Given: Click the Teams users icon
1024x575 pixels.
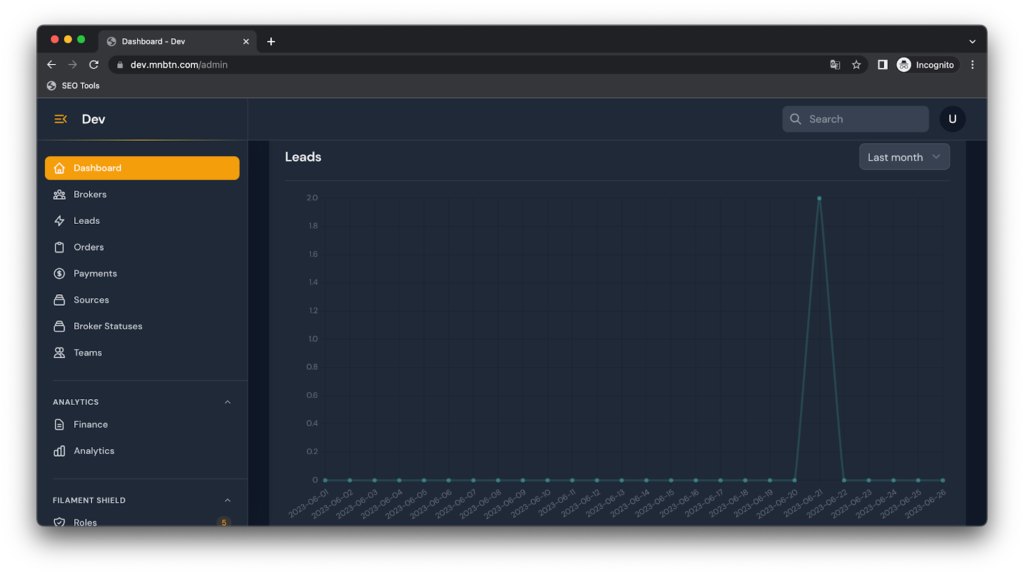Looking at the screenshot, I should coord(60,353).
